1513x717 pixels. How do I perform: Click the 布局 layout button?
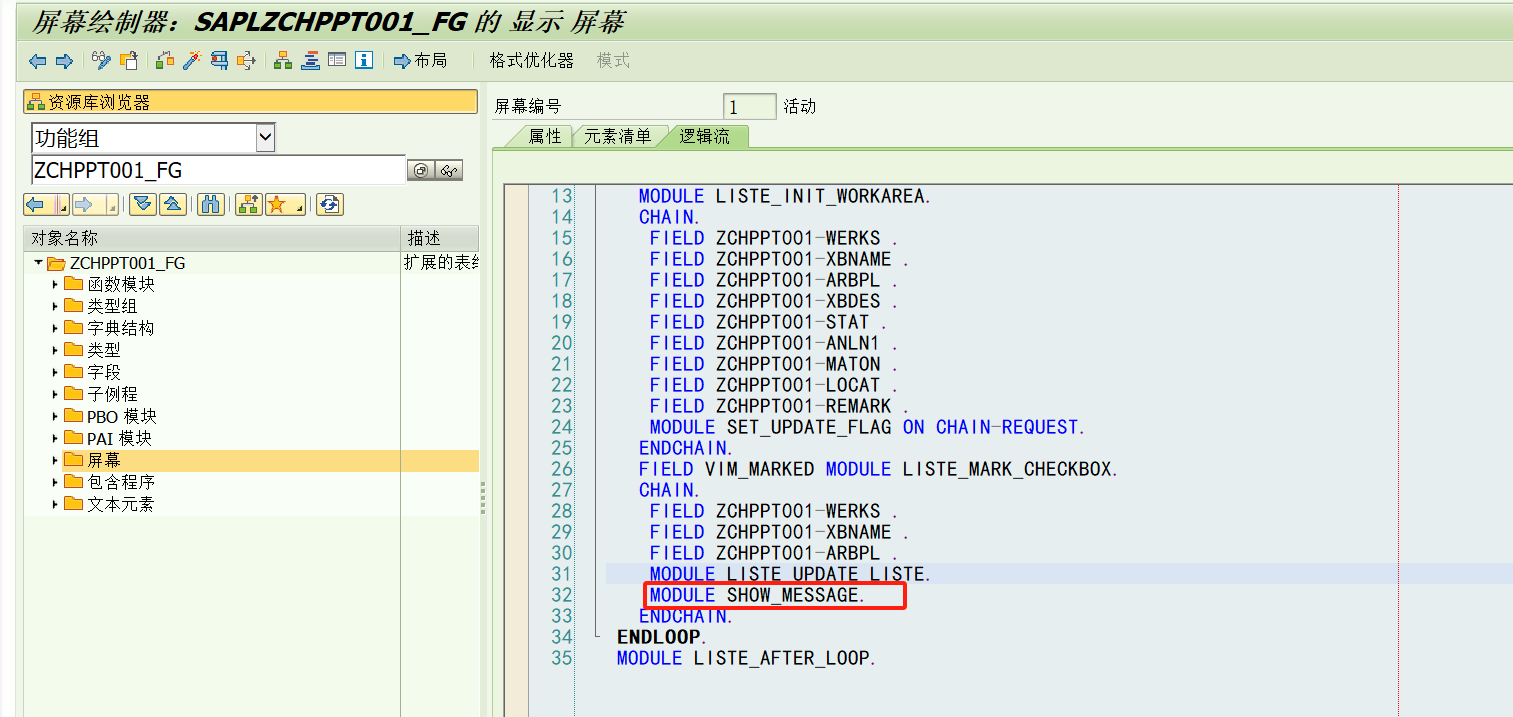coord(420,61)
